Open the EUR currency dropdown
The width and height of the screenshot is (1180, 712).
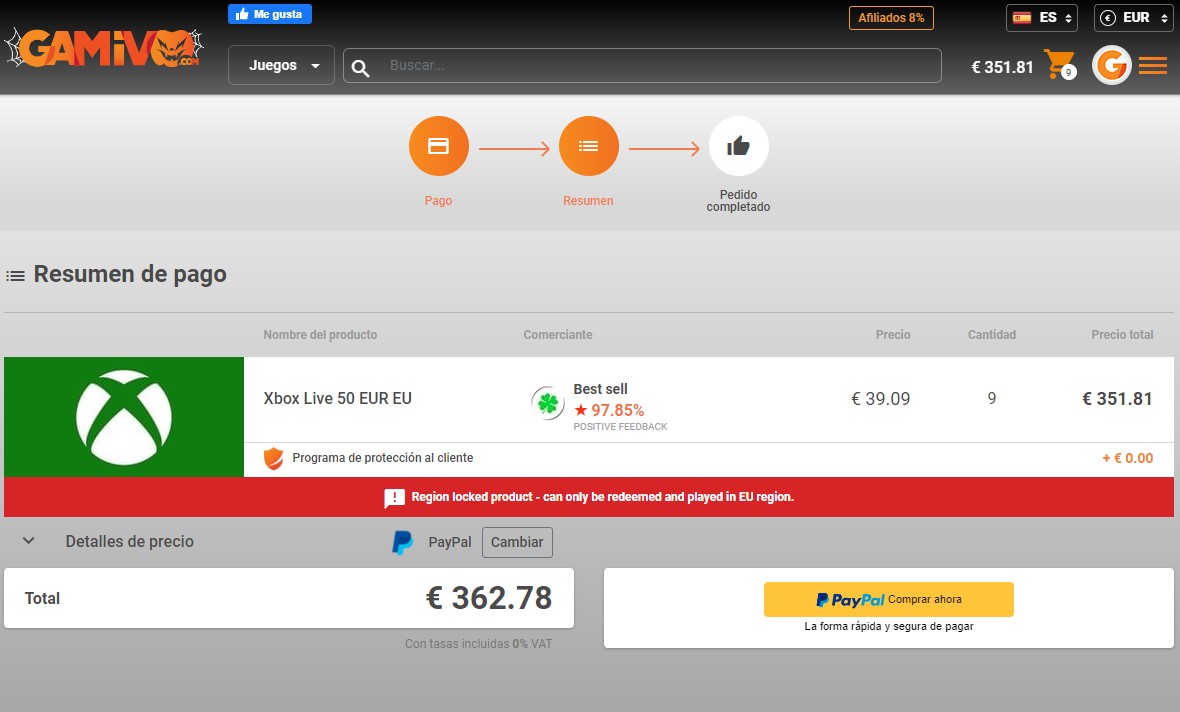[1133, 18]
